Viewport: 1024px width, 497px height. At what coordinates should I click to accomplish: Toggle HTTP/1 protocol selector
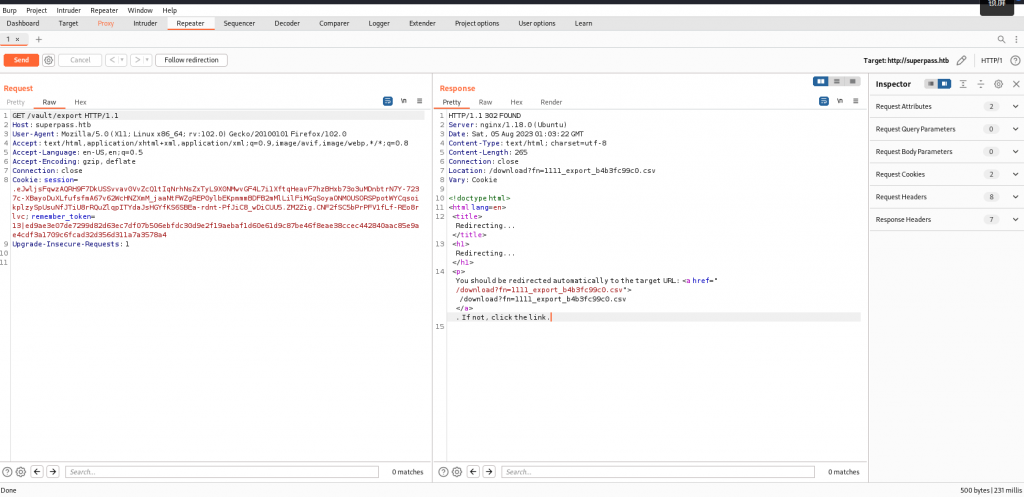[991, 60]
